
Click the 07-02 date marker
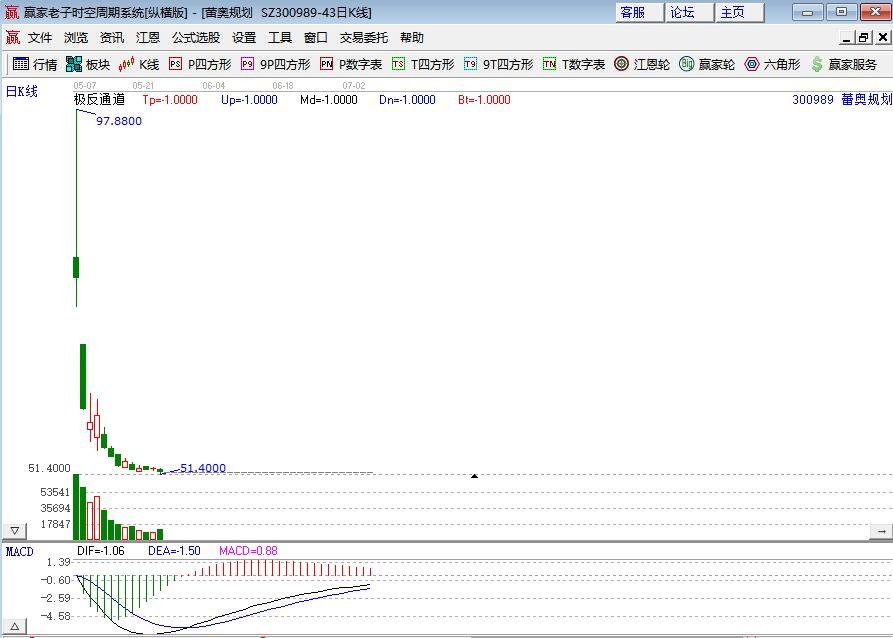tap(354, 85)
